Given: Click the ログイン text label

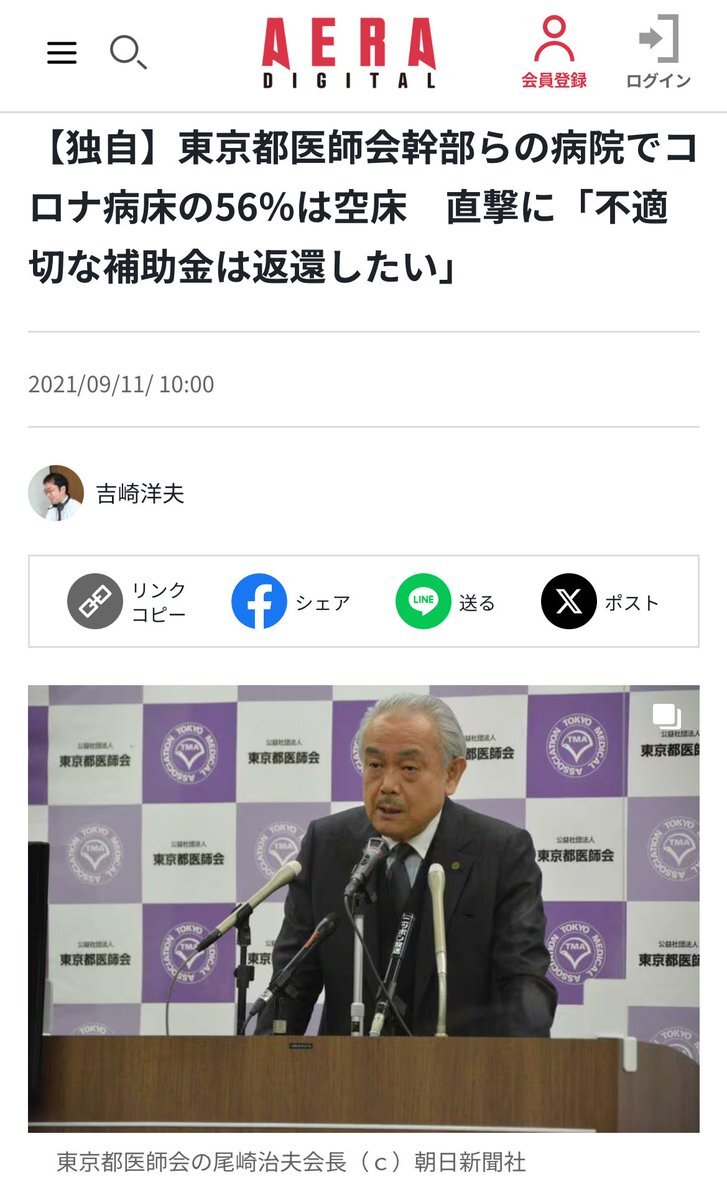Looking at the screenshot, I should click(659, 81).
